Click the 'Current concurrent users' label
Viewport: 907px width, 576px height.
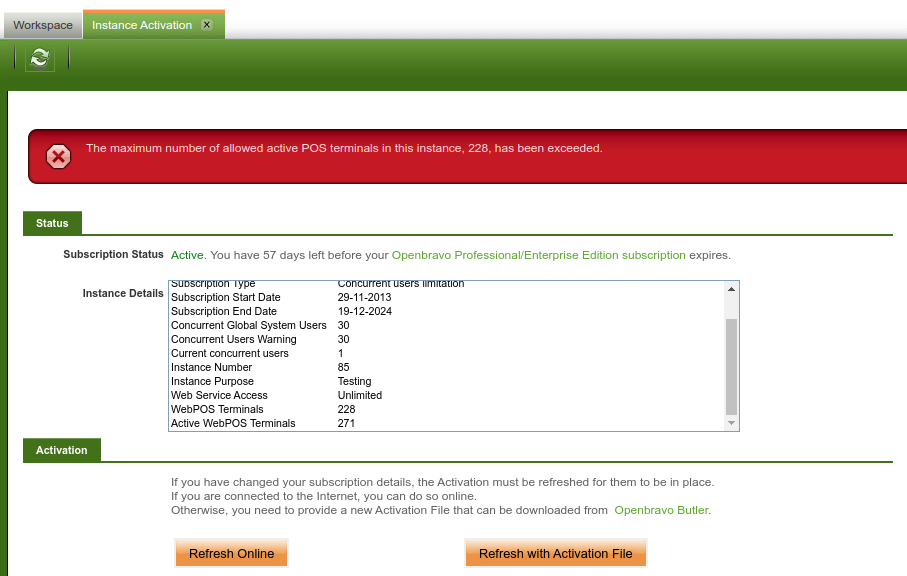[x=230, y=353]
